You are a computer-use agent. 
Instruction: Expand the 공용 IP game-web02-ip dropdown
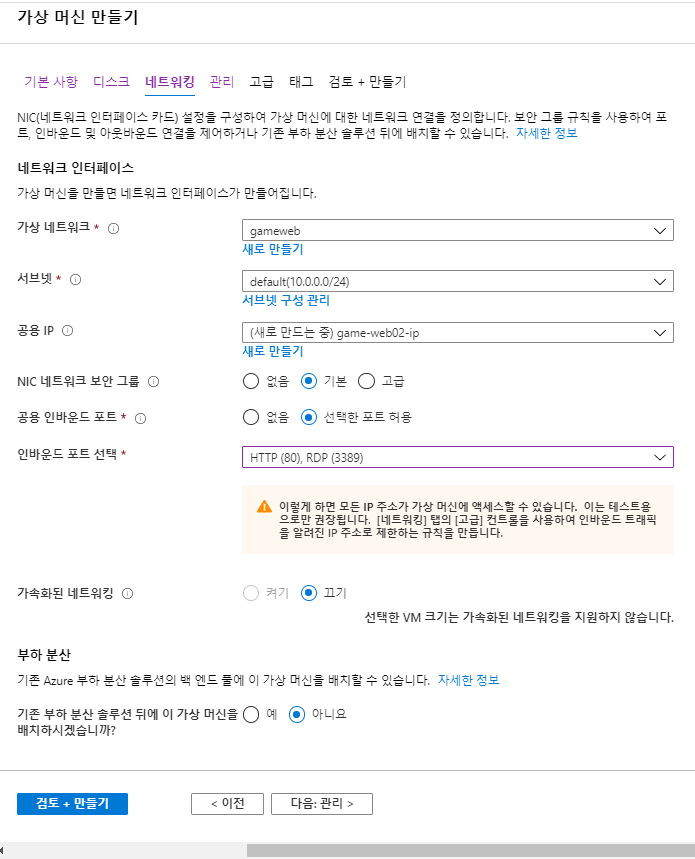pos(458,333)
